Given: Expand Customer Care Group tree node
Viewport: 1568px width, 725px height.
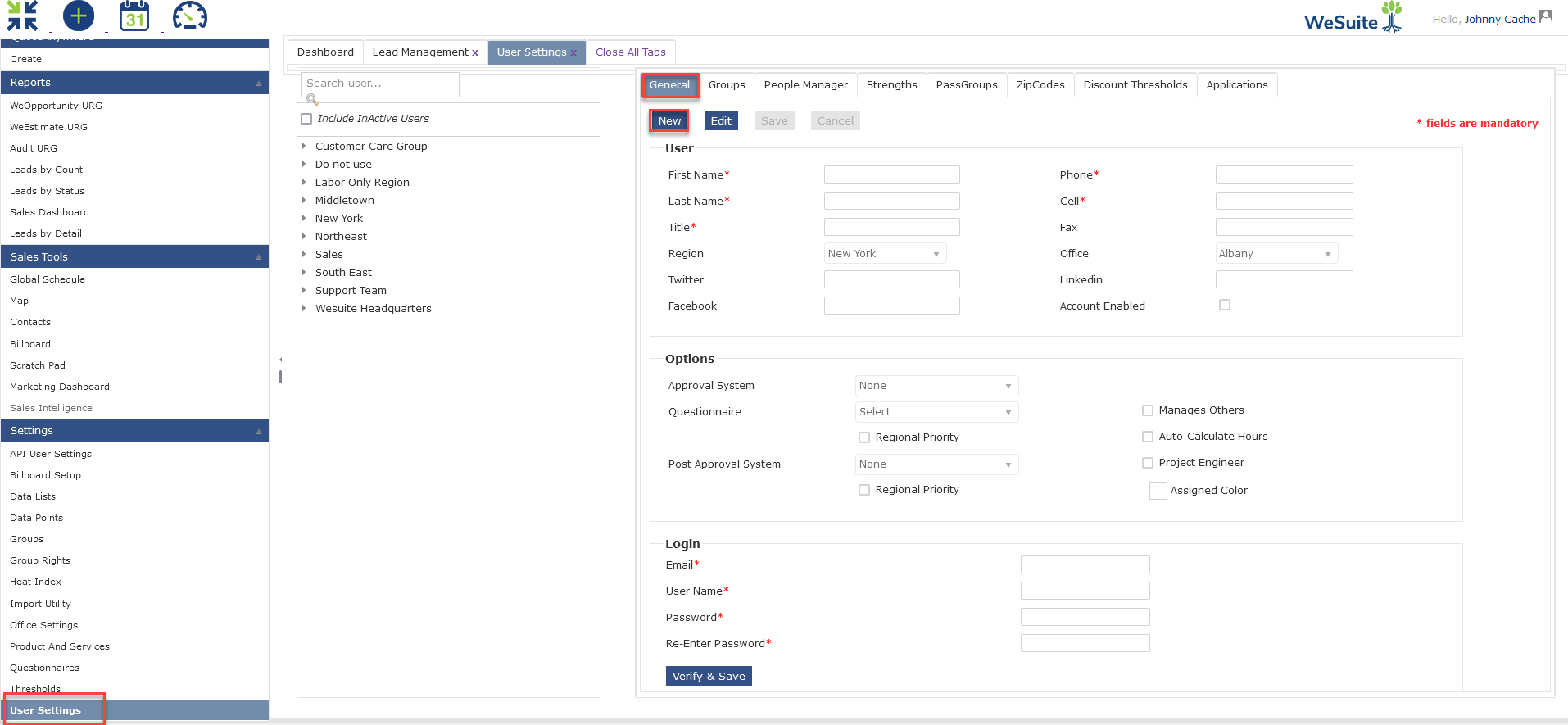Looking at the screenshot, I should (x=304, y=146).
